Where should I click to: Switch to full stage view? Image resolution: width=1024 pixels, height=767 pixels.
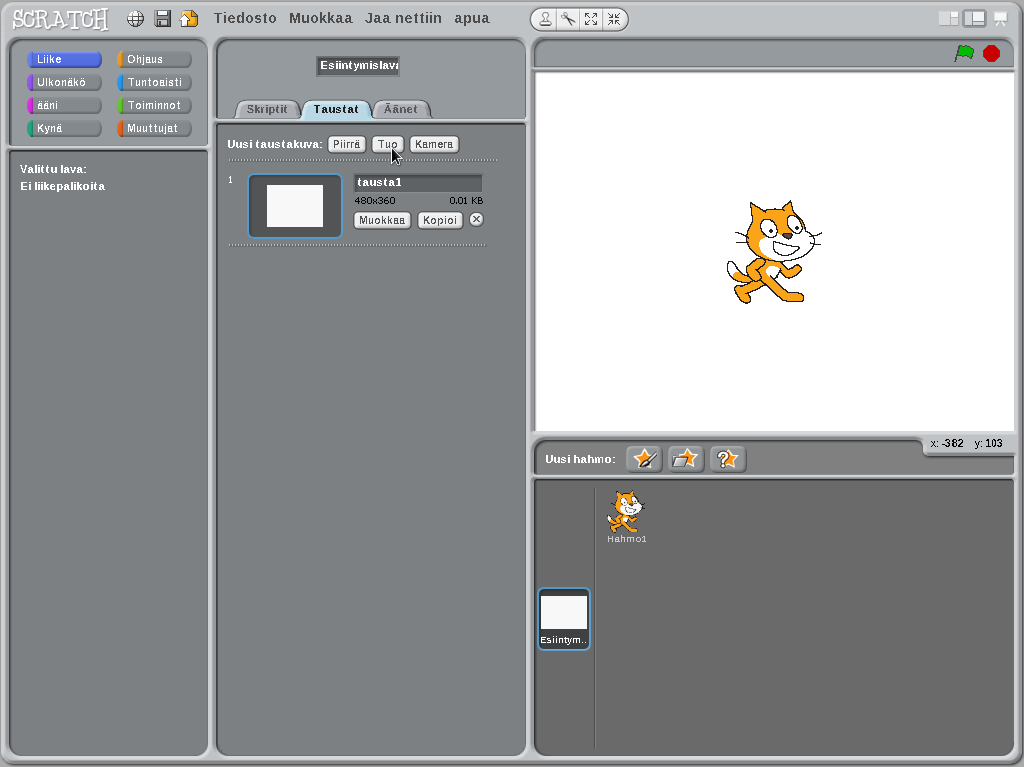974,19
